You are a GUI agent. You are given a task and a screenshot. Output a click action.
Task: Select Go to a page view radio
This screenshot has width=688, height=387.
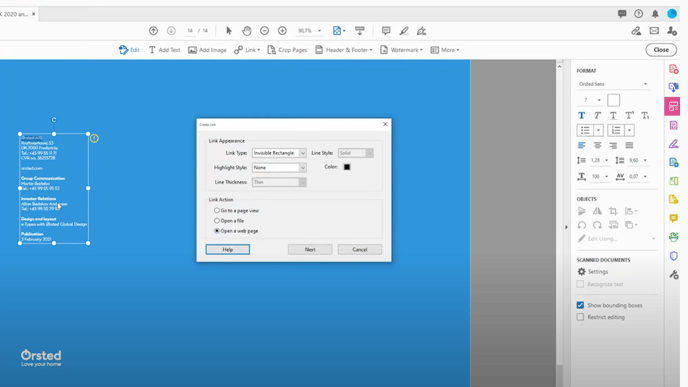(217, 211)
